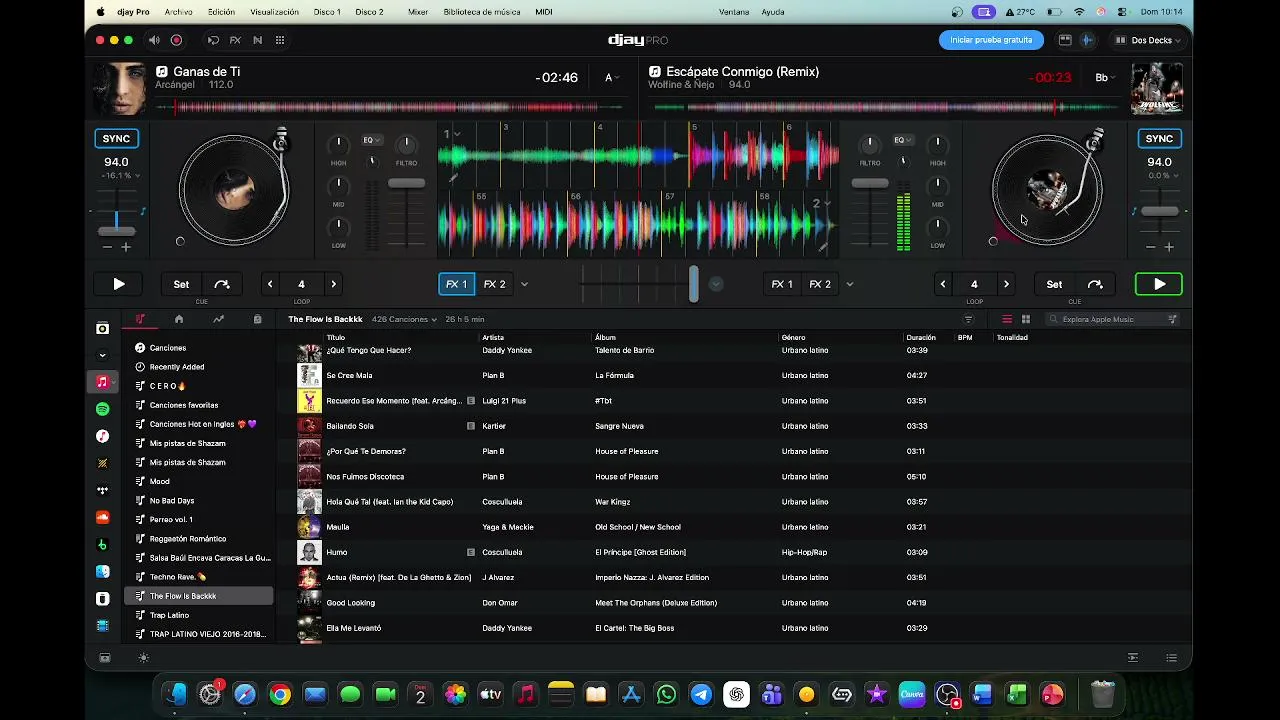
Task: Open the Edición menu
Action: [221, 12]
